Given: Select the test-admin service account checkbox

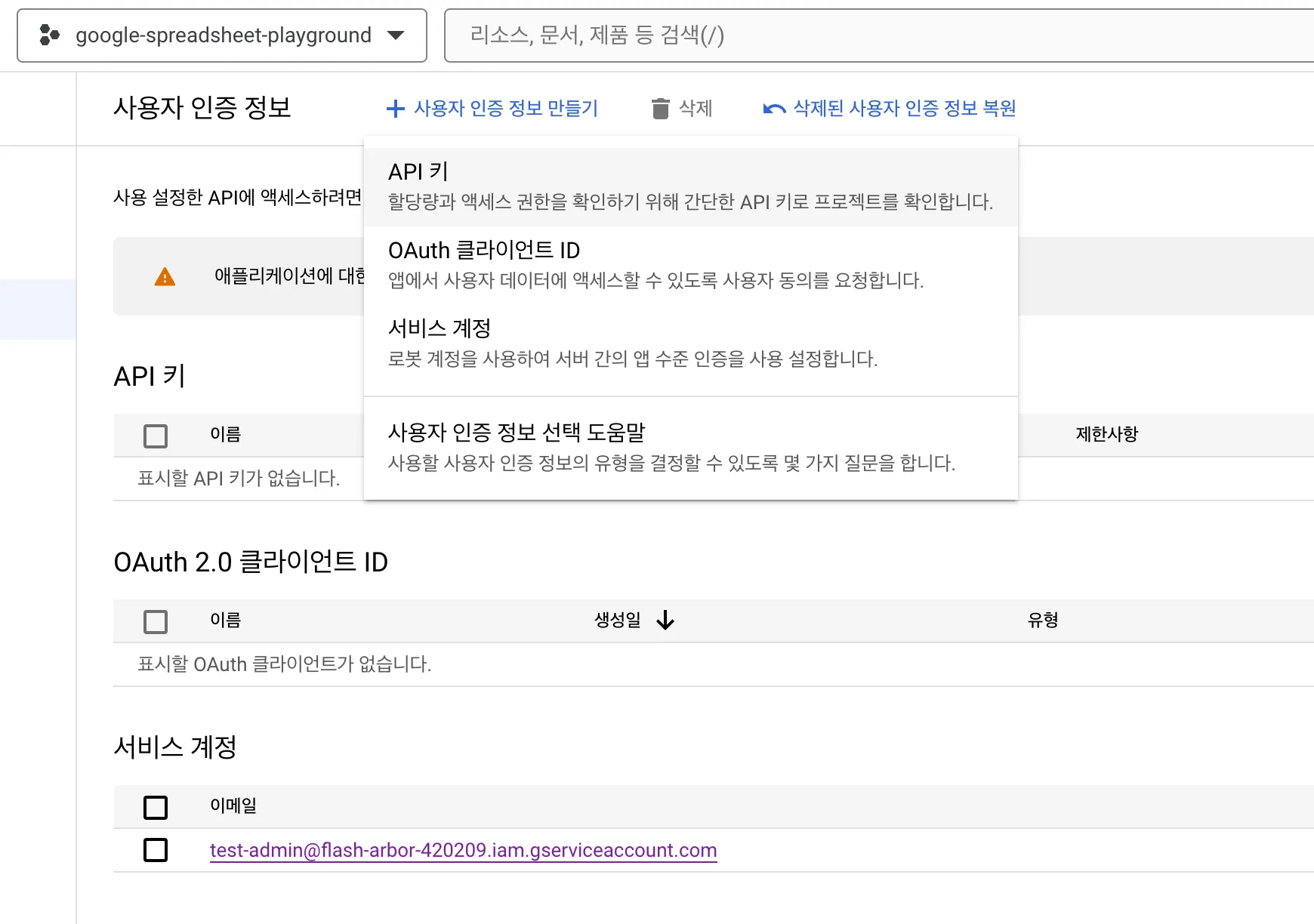Looking at the screenshot, I should [155, 850].
